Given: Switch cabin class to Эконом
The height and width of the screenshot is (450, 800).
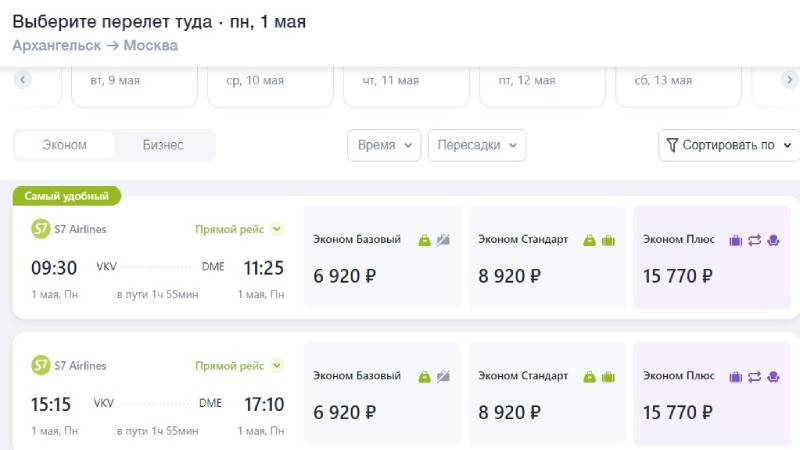Looking at the screenshot, I should [64, 145].
